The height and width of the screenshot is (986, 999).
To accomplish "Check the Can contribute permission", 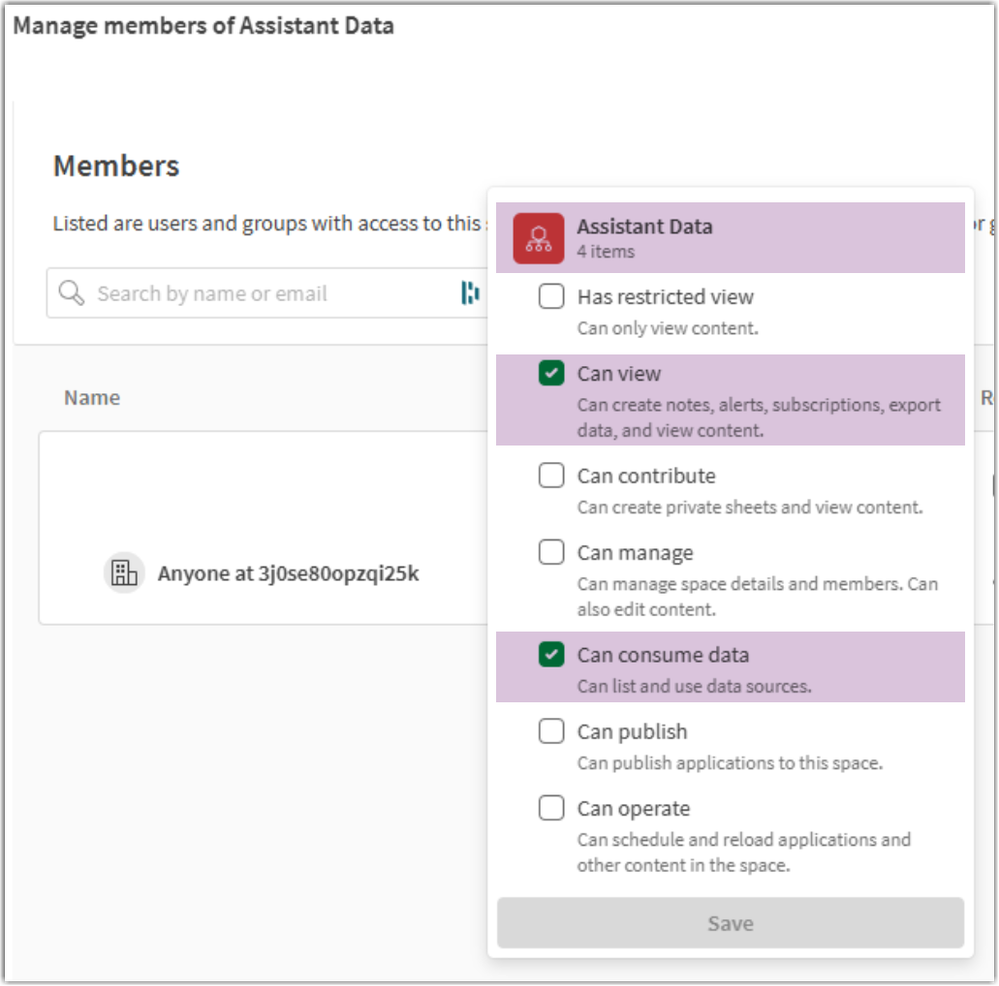I will point(551,475).
